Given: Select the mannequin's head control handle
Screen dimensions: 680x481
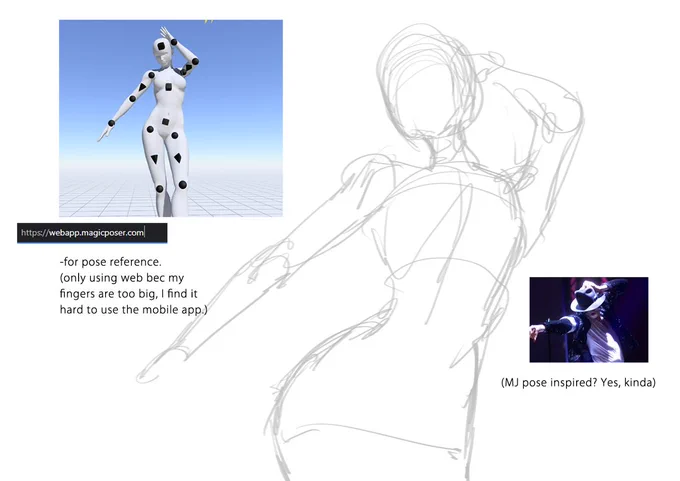Looking at the screenshot, I should (x=161, y=46).
